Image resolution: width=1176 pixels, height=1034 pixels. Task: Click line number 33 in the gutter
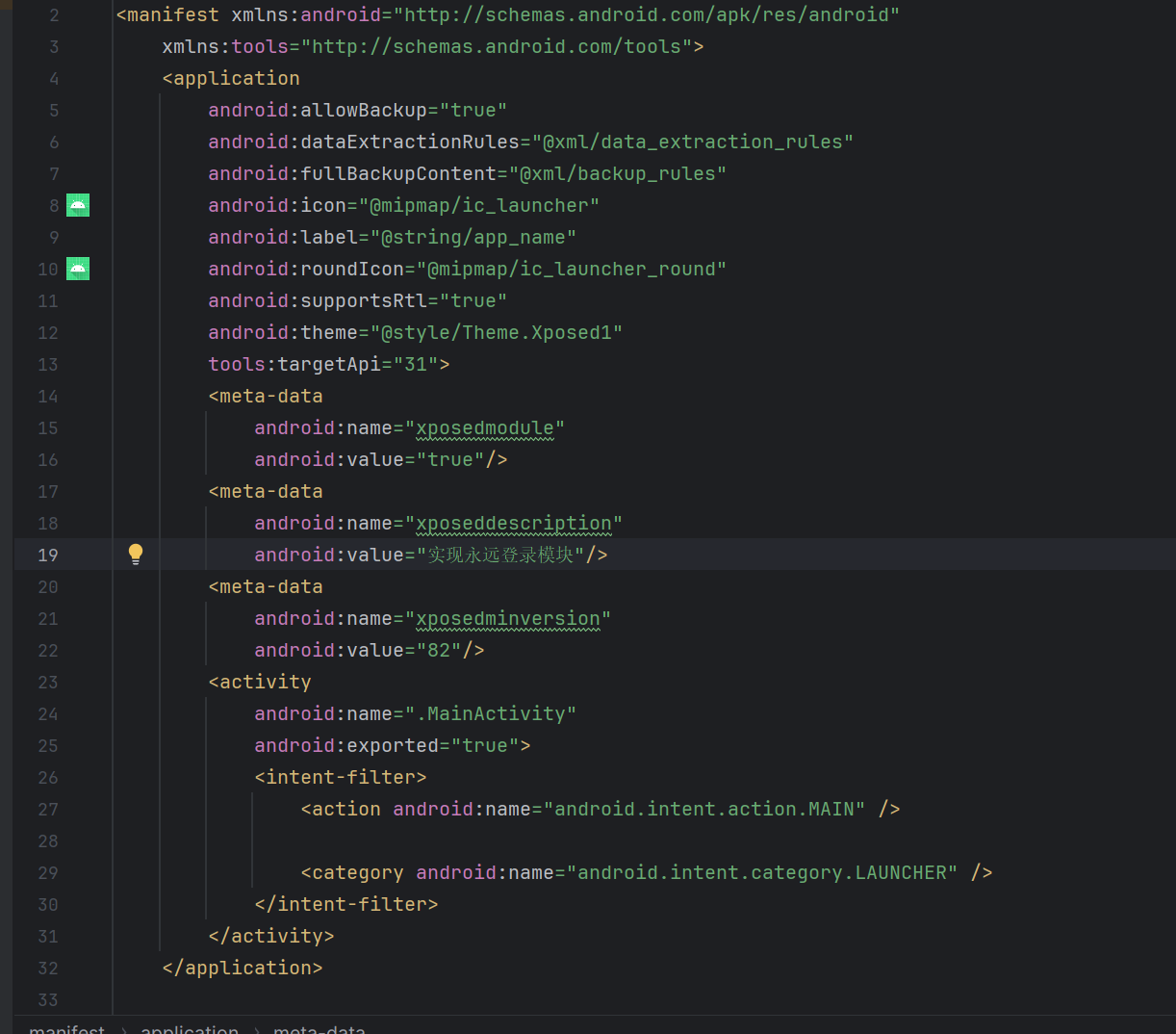pos(48,1000)
